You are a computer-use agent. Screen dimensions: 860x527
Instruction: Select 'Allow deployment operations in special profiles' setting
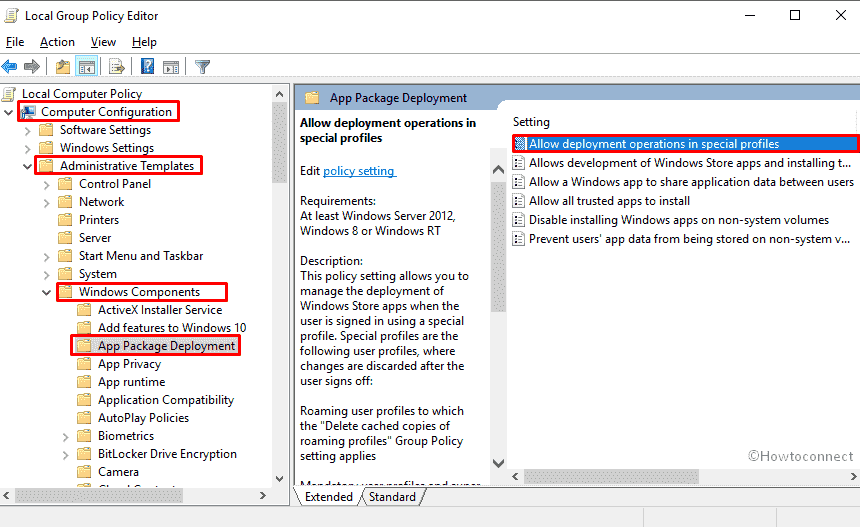click(x=686, y=144)
